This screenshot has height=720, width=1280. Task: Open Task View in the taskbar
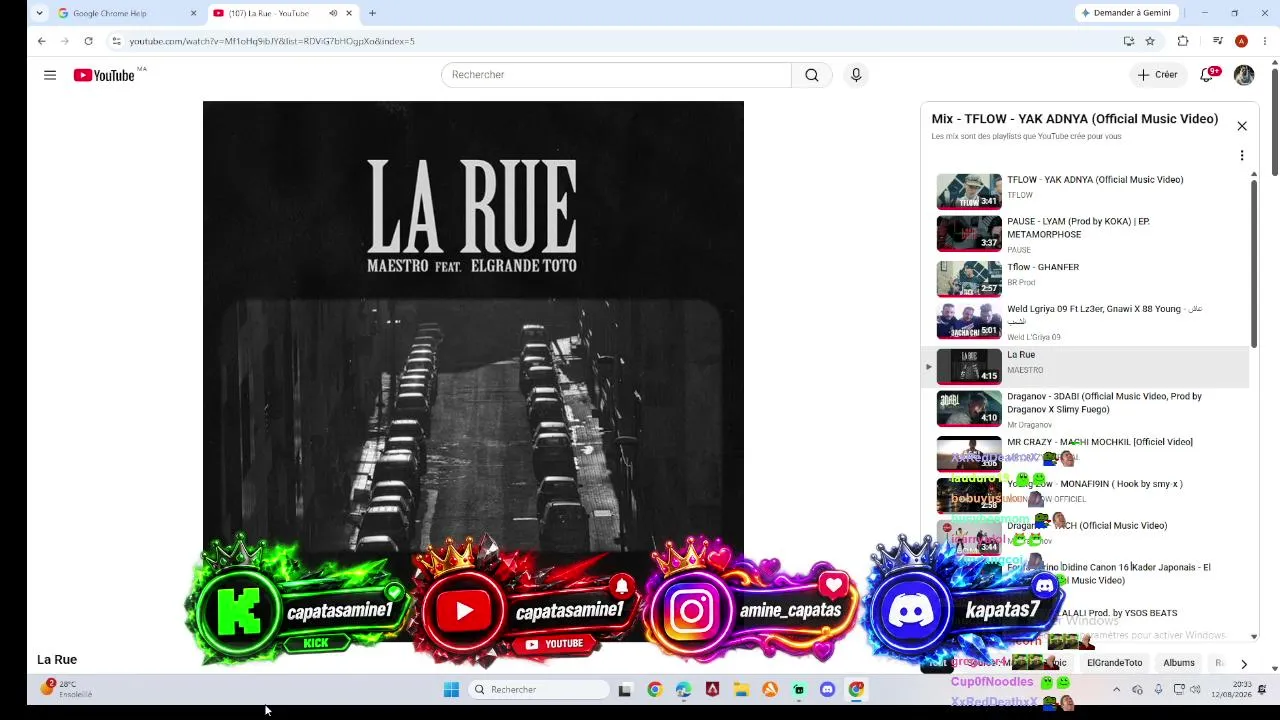[x=625, y=690]
